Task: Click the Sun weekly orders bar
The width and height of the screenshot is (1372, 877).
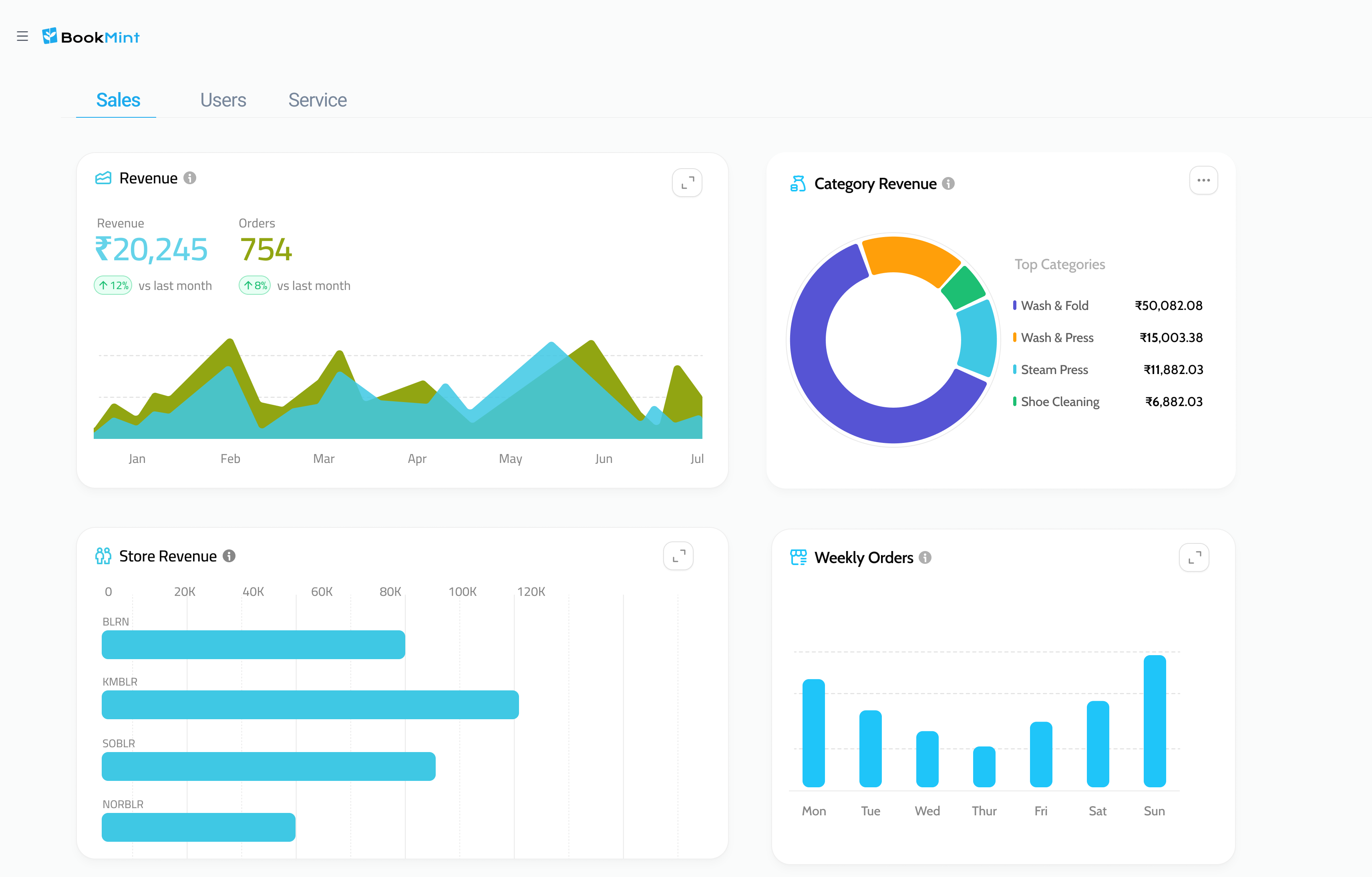Action: click(1155, 722)
